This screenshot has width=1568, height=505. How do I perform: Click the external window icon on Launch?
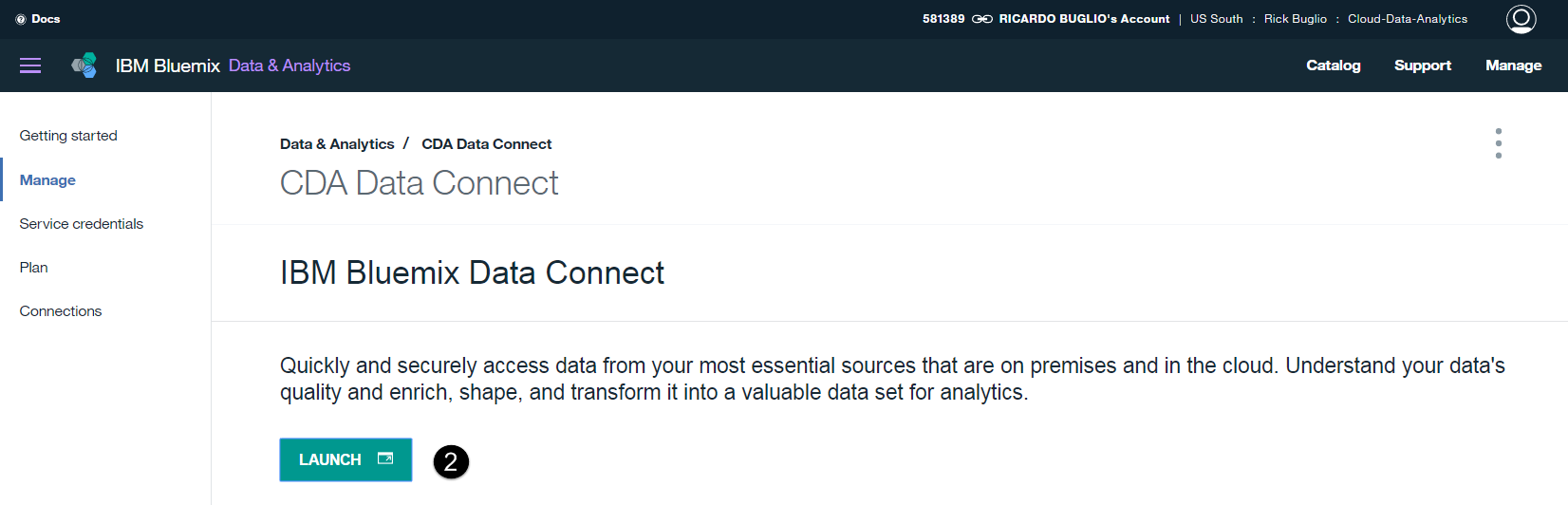385,458
